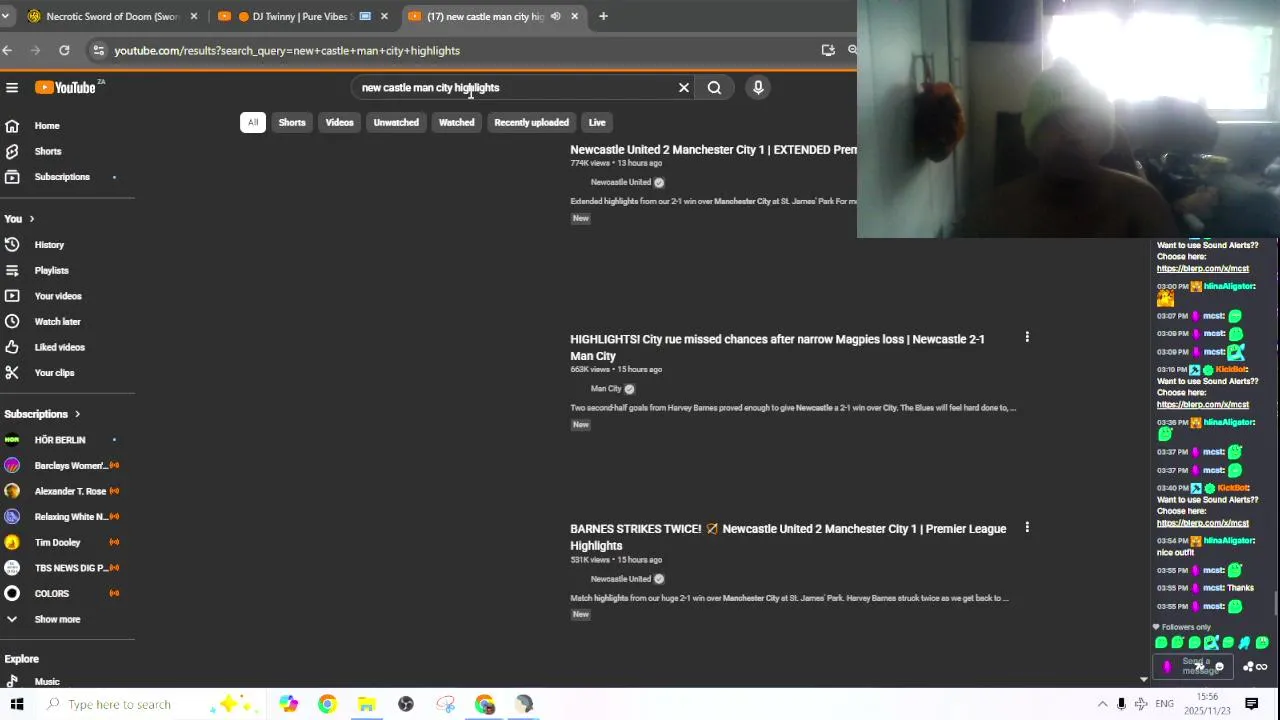Open the Man City channel link
The image size is (1280, 720).
pyautogui.click(x=606, y=389)
